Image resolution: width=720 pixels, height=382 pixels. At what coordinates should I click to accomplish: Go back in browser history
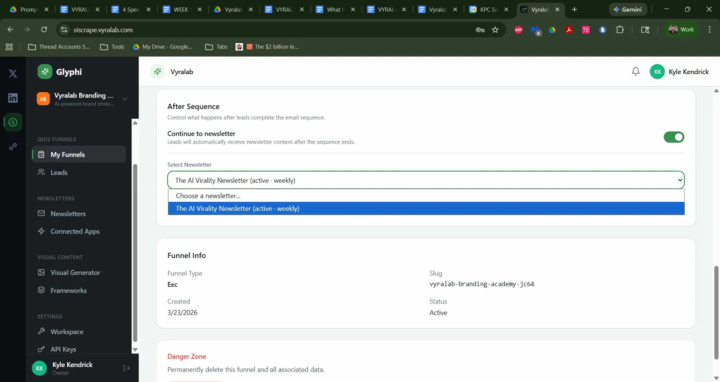tap(10, 29)
